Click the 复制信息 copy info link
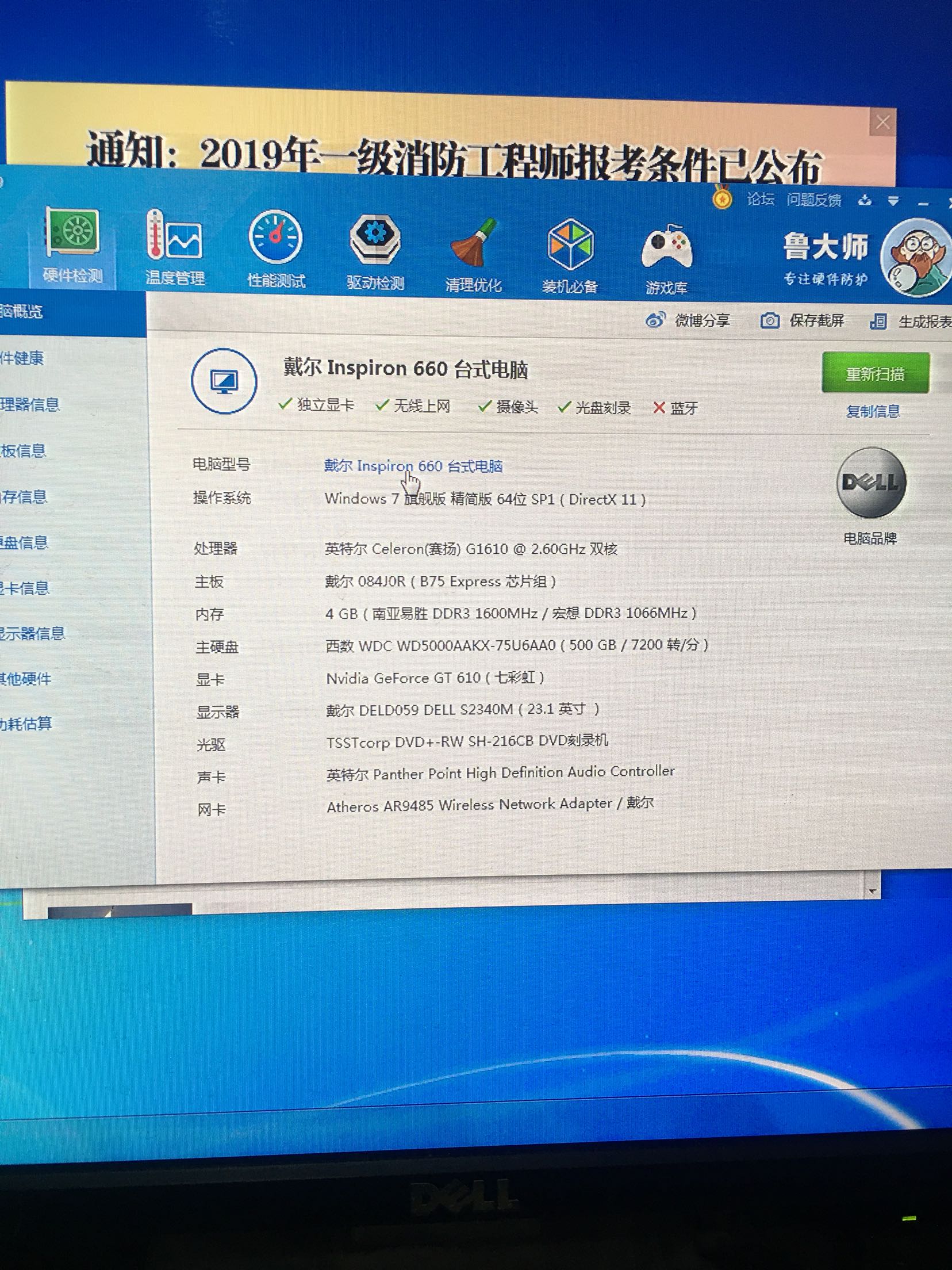Screen dimensions: 952x1270 click(873, 411)
